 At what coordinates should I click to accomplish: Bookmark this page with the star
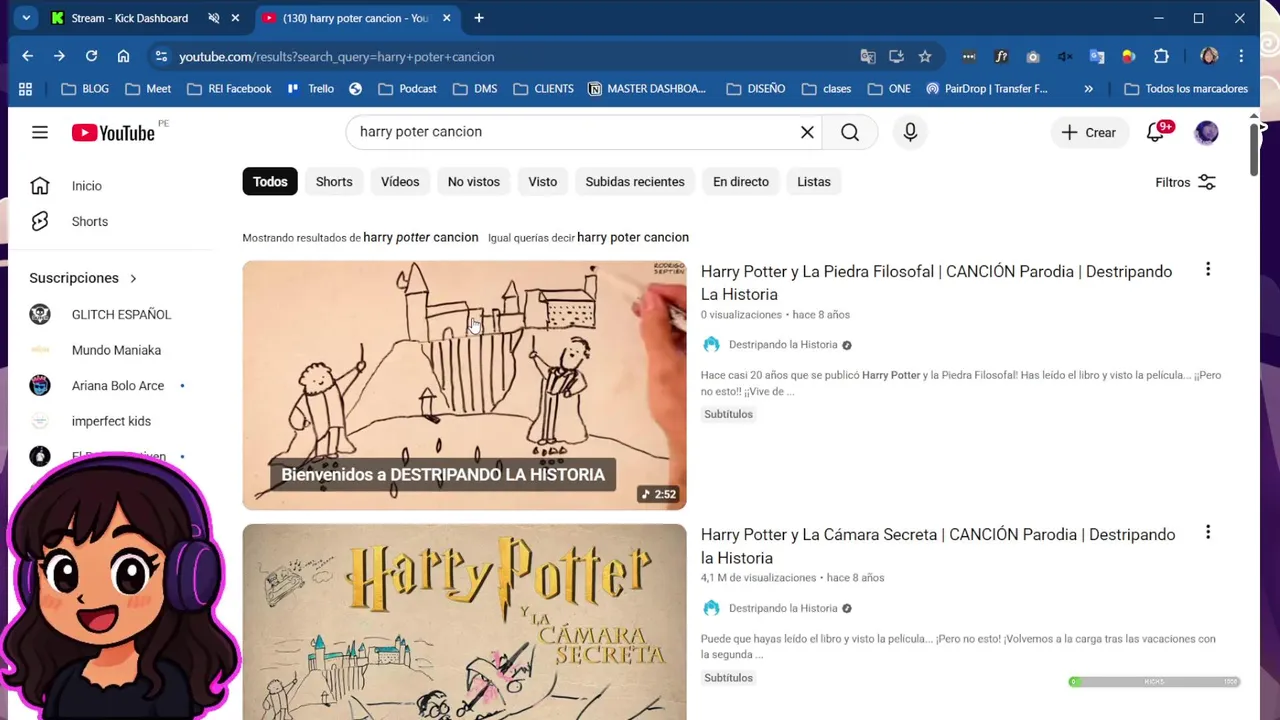click(x=925, y=56)
